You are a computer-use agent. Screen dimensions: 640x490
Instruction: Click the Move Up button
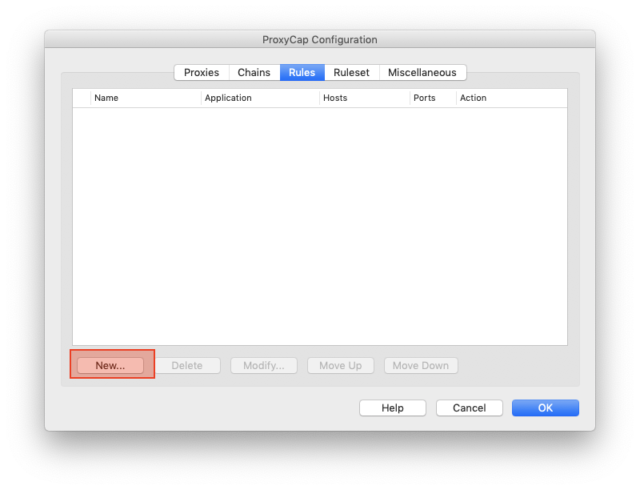[x=340, y=365]
